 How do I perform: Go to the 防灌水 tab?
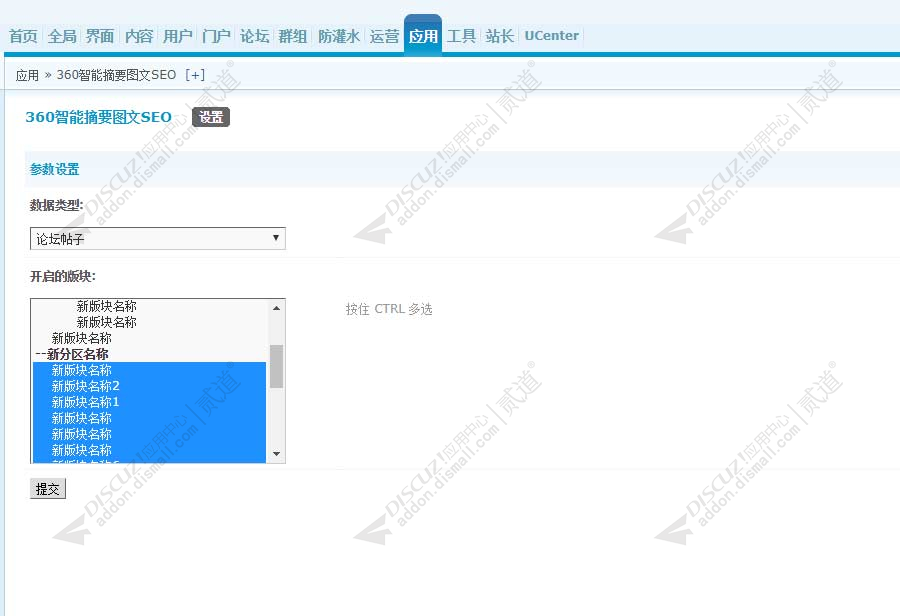pos(339,36)
